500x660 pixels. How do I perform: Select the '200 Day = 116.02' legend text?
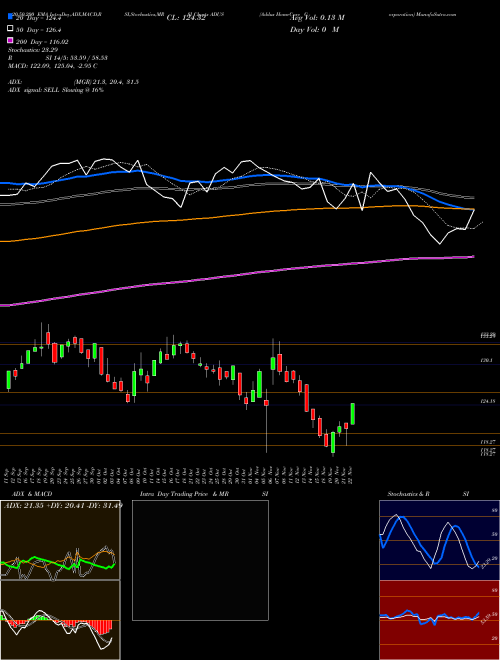(x=41, y=42)
